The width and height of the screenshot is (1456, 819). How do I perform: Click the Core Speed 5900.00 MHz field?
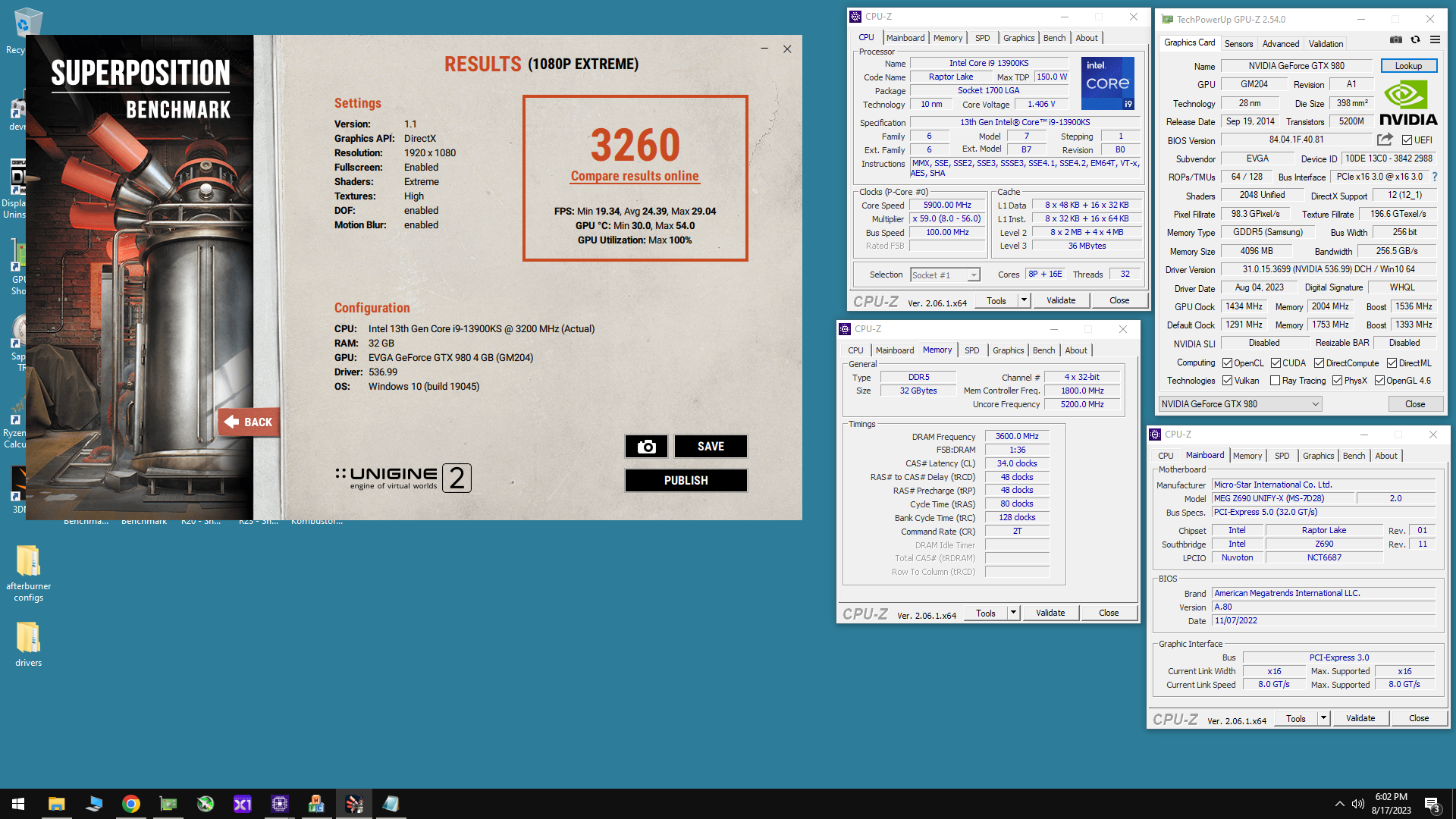click(947, 206)
